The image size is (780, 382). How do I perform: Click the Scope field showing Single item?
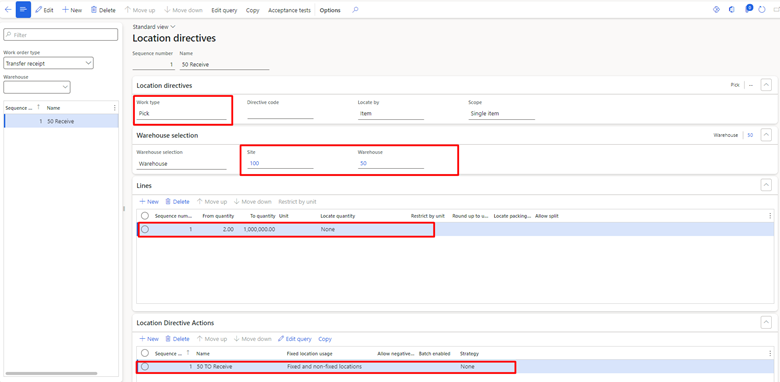pos(501,113)
